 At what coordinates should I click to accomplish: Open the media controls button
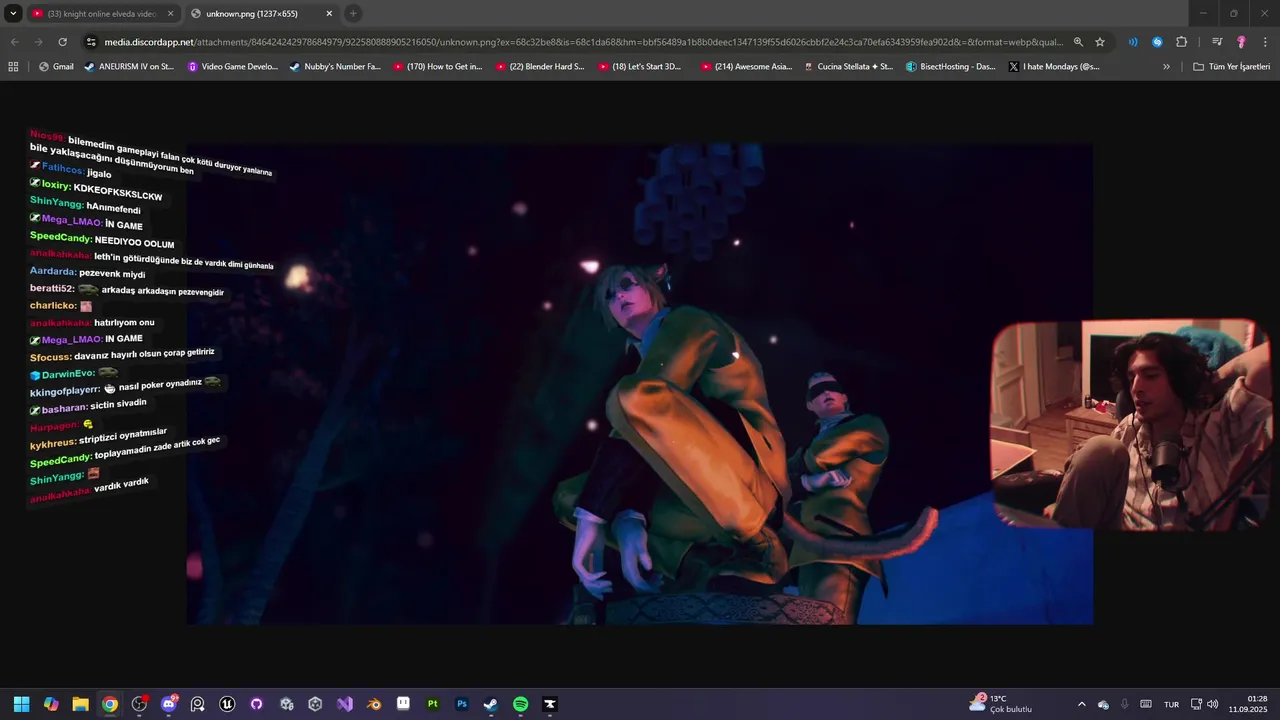point(1217,42)
